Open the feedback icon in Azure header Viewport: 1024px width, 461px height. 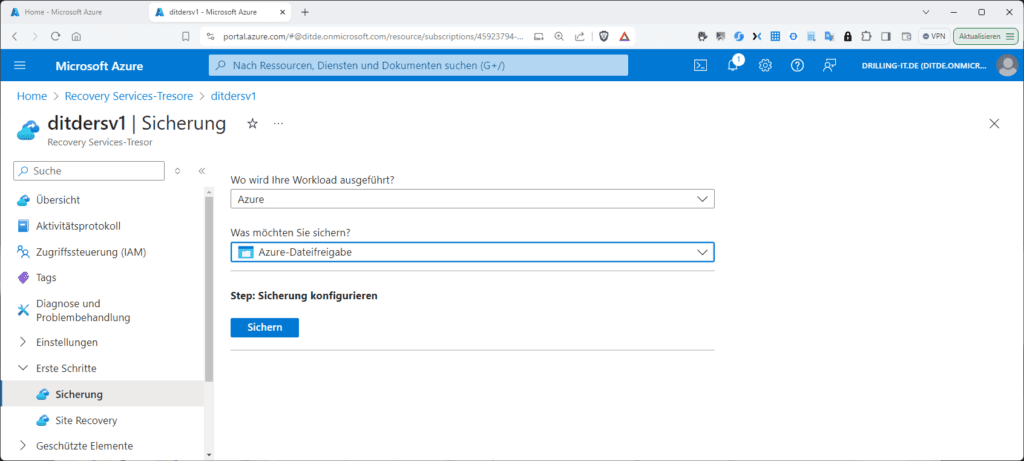[829, 65]
